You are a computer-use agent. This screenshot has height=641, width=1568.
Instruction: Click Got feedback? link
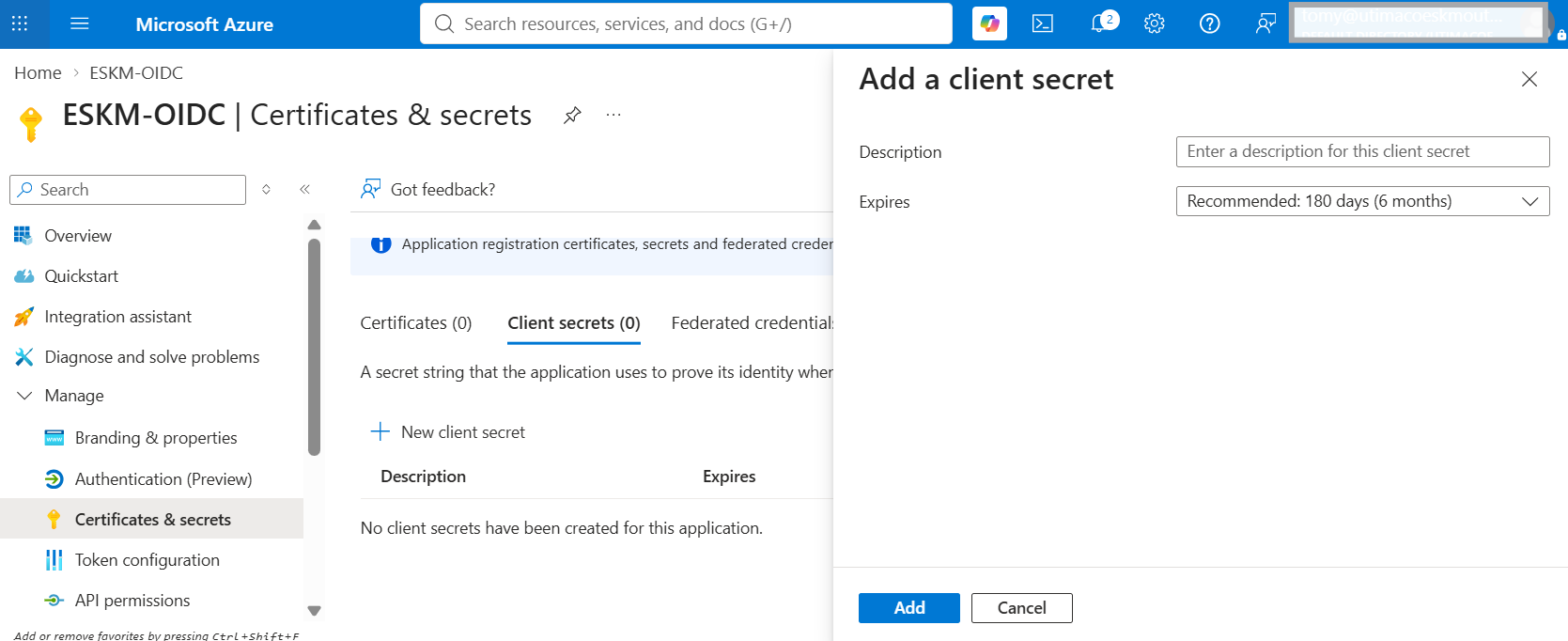(x=428, y=190)
